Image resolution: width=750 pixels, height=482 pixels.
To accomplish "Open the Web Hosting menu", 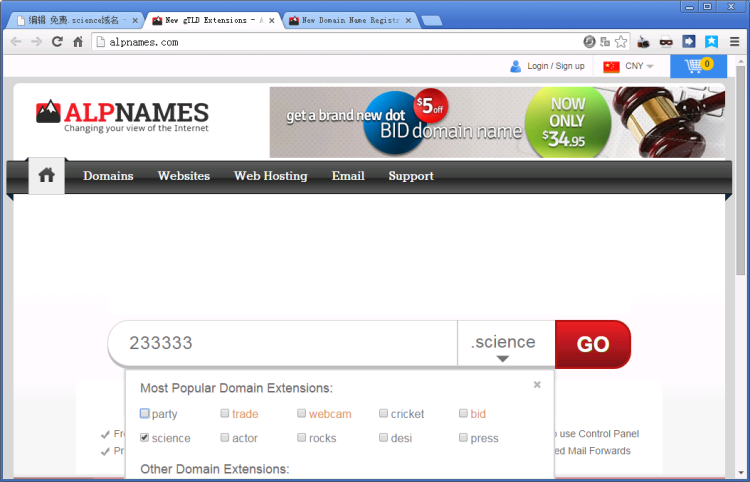I will pos(271,176).
